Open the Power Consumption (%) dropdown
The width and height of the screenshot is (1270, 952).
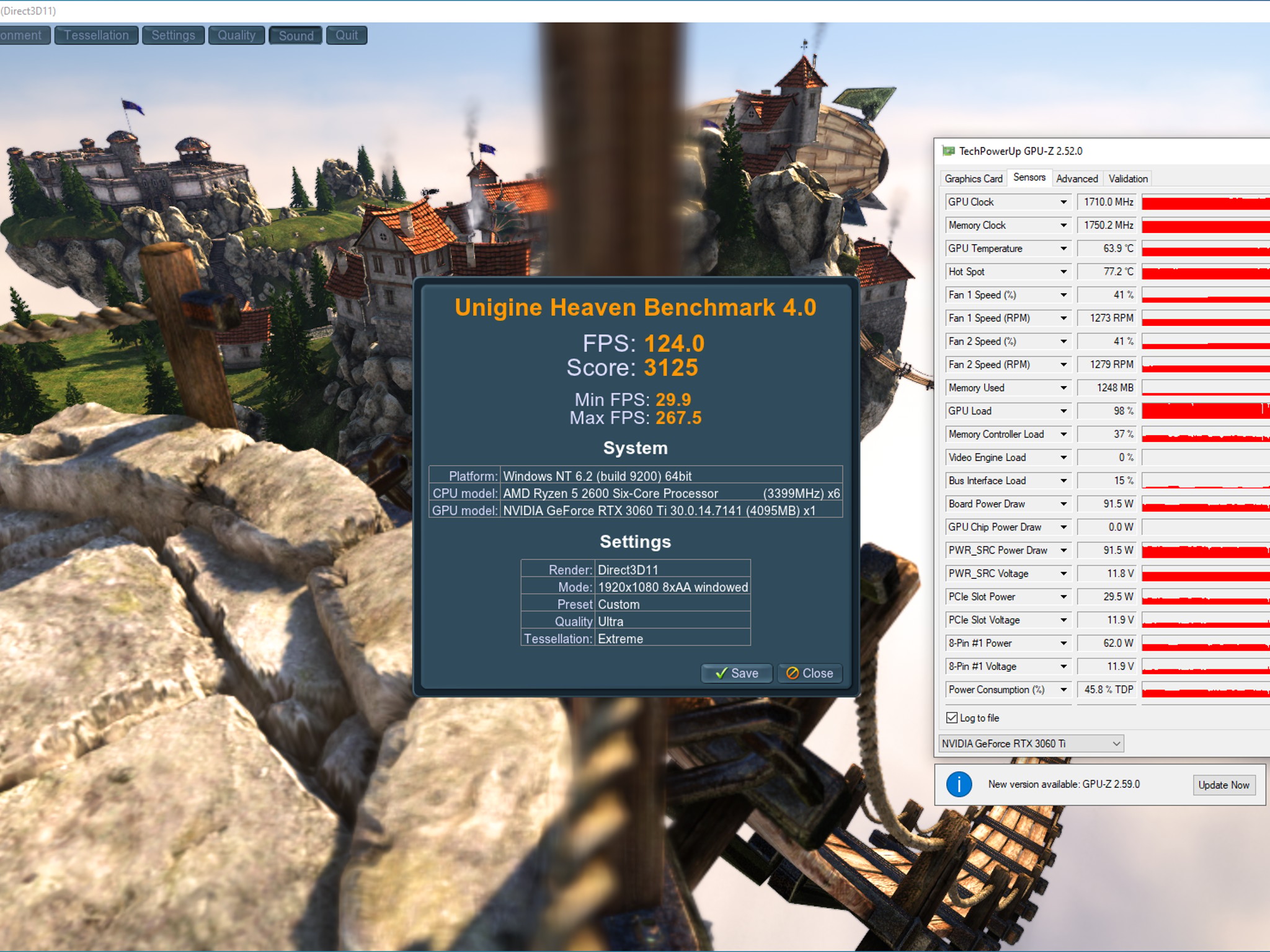coord(1064,690)
